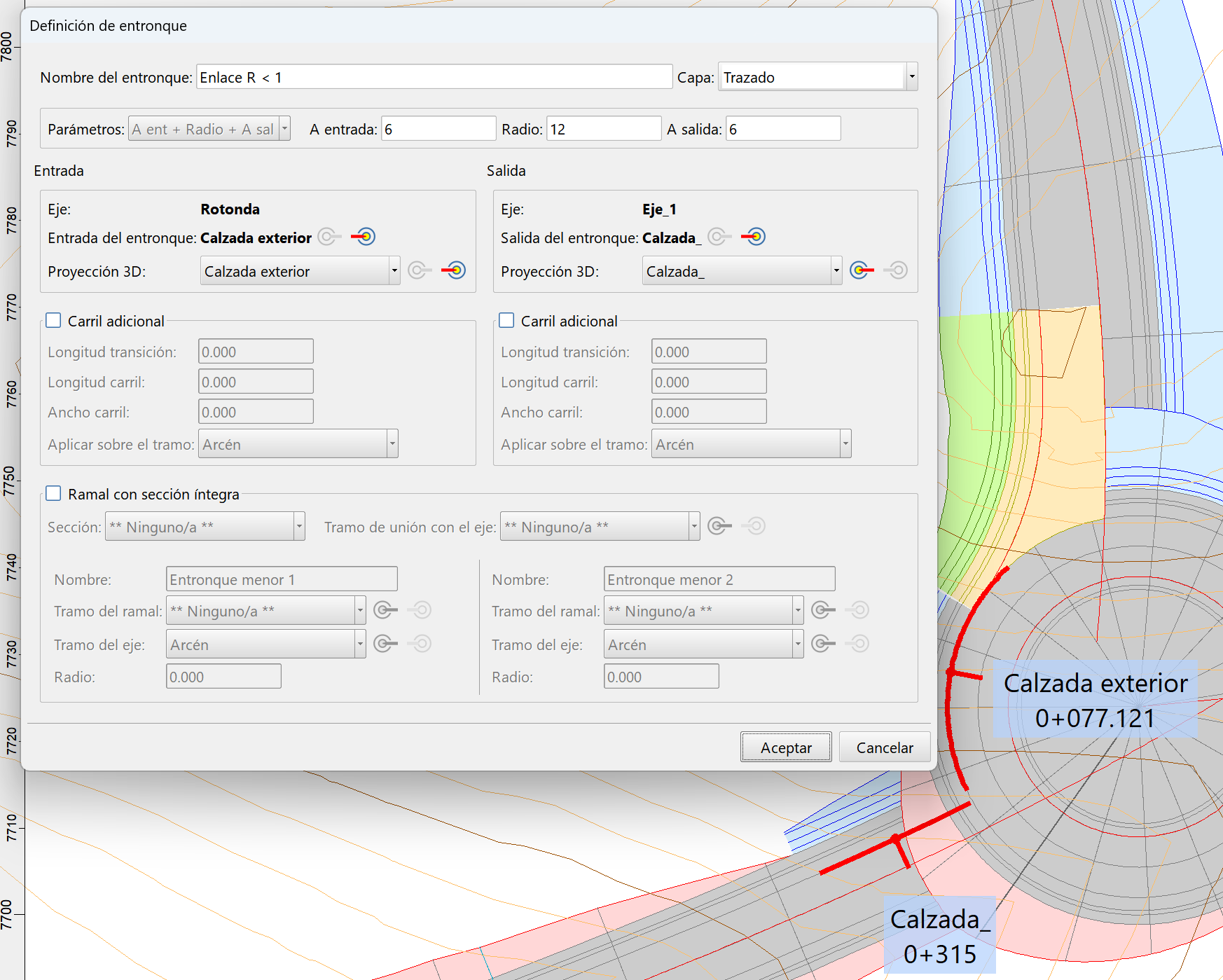Click the colored icon in Salida Proyección 3D row

coord(862,270)
